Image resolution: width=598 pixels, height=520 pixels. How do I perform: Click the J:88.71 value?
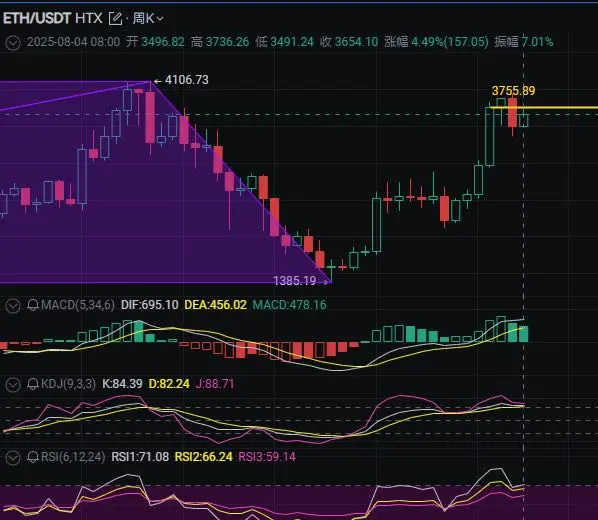tap(215, 383)
